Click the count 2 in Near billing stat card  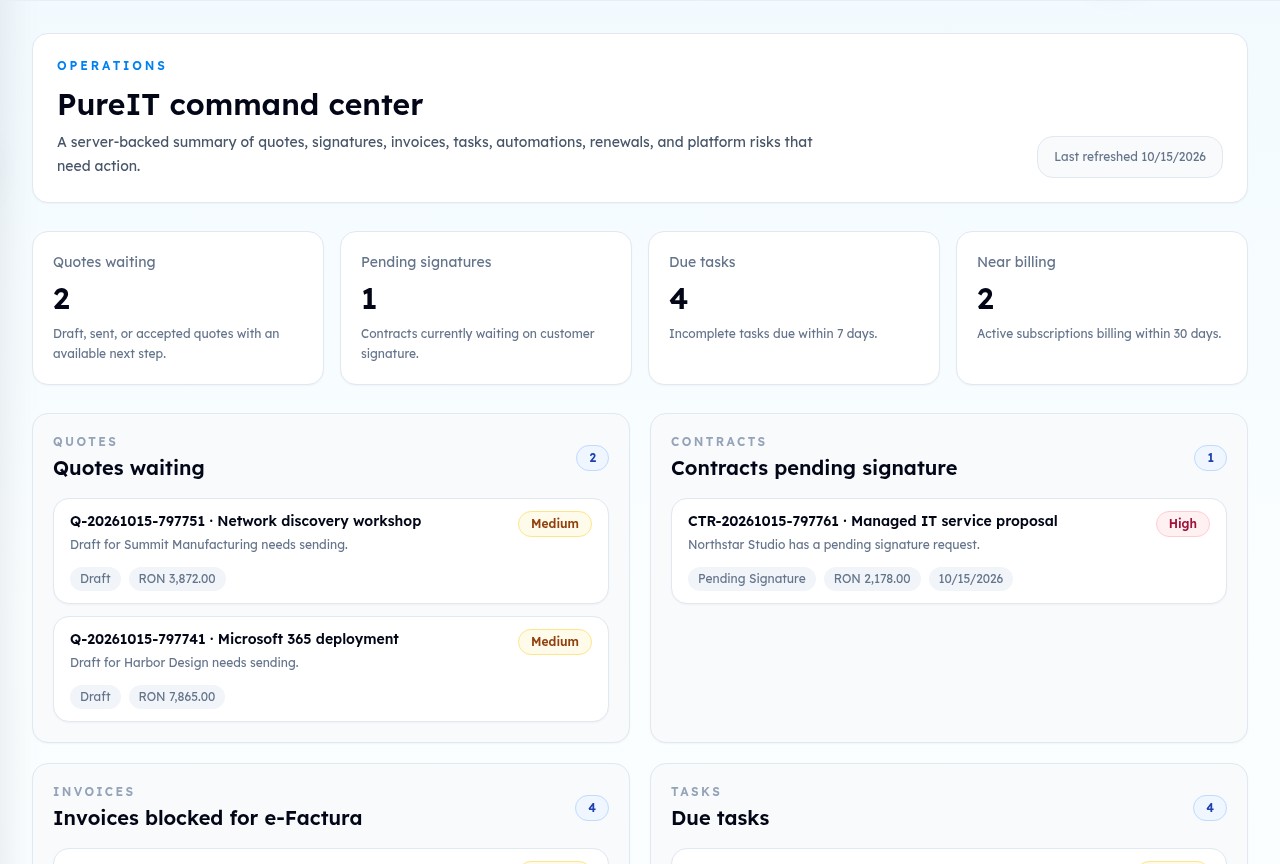tap(986, 299)
